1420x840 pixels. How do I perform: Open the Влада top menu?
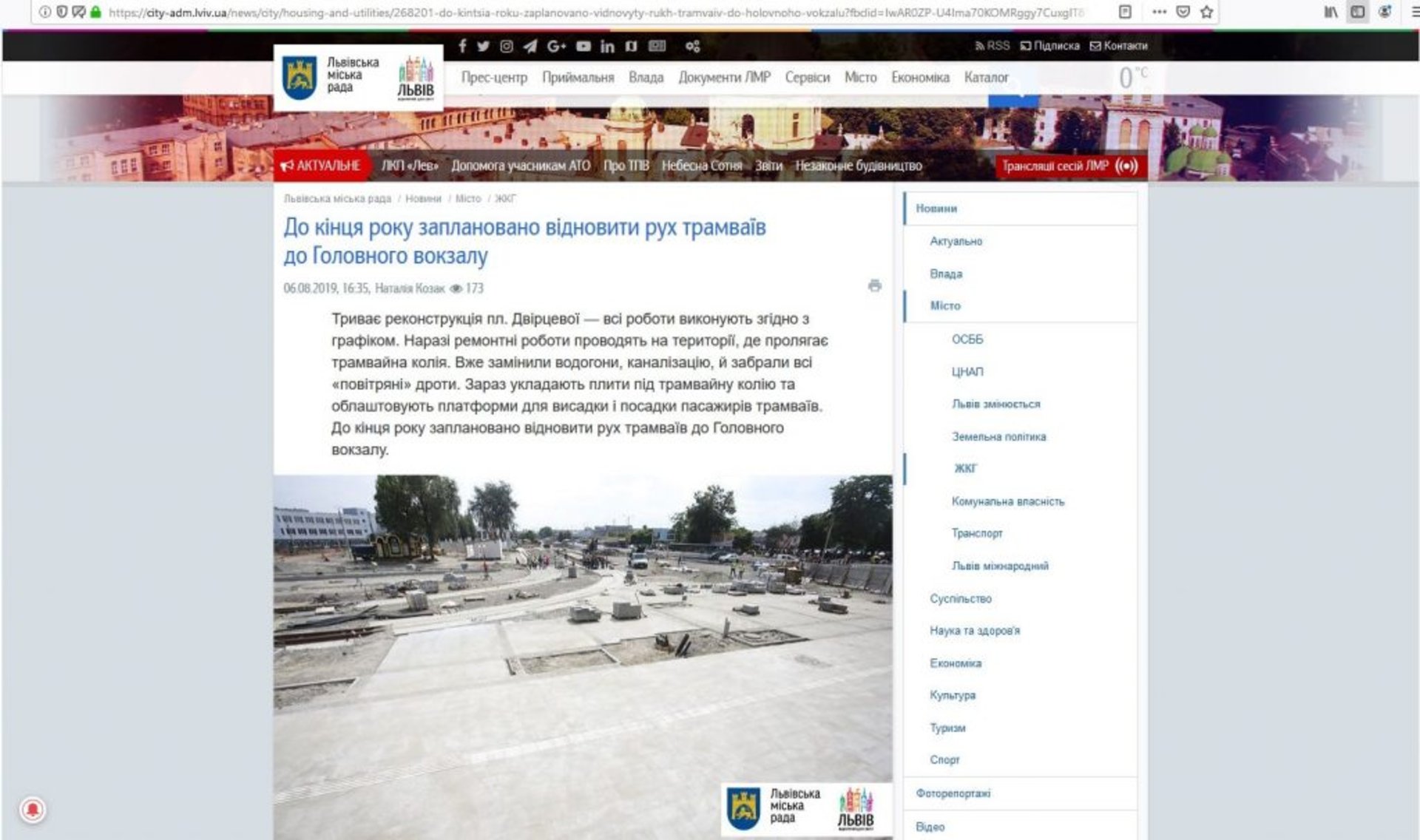coord(646,78)
